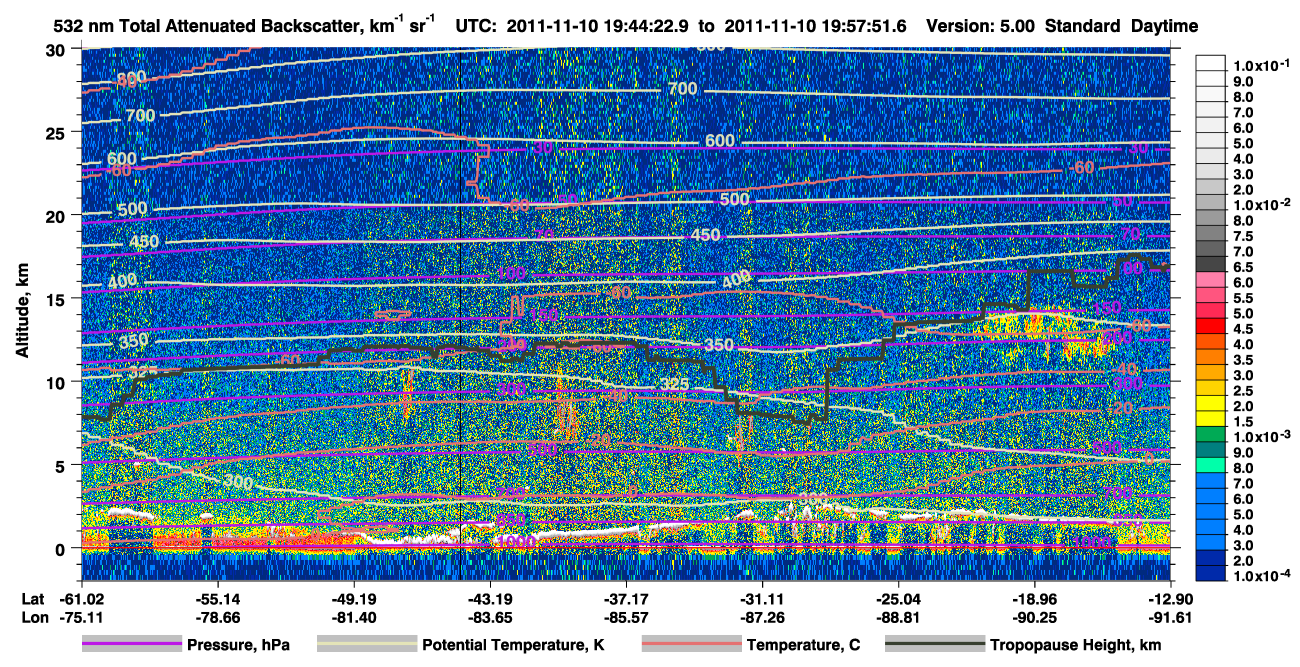Click the black Tropopause Height legend line sample
Screen dimensions: 1300x667
(x=935, y=645)
